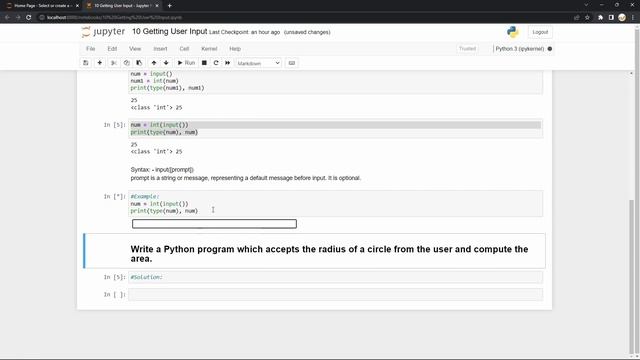Image resolution: width=640 pixels, height=360 pixels.
Task: Open the Cell menu
Action: pyautogui.click(x=184, y=49)
